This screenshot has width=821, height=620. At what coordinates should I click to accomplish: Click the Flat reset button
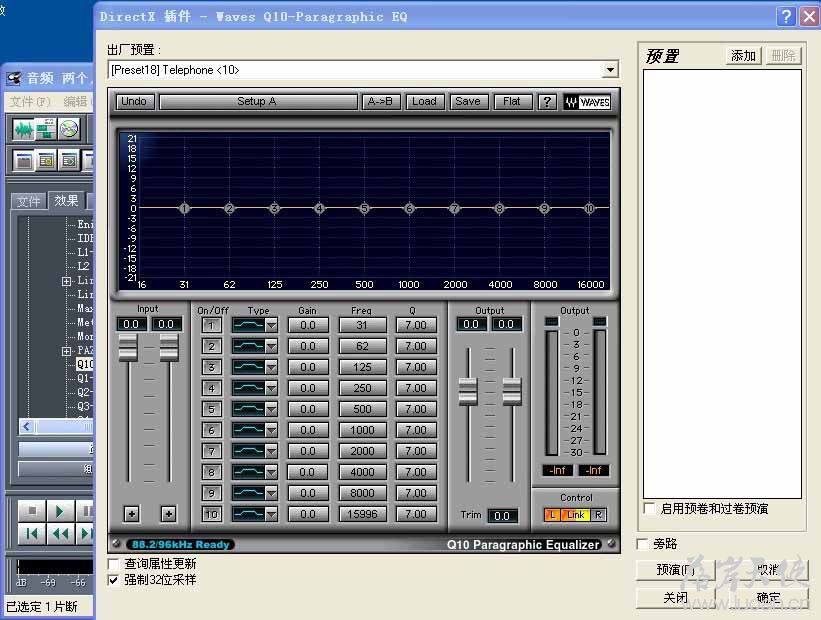512,102
